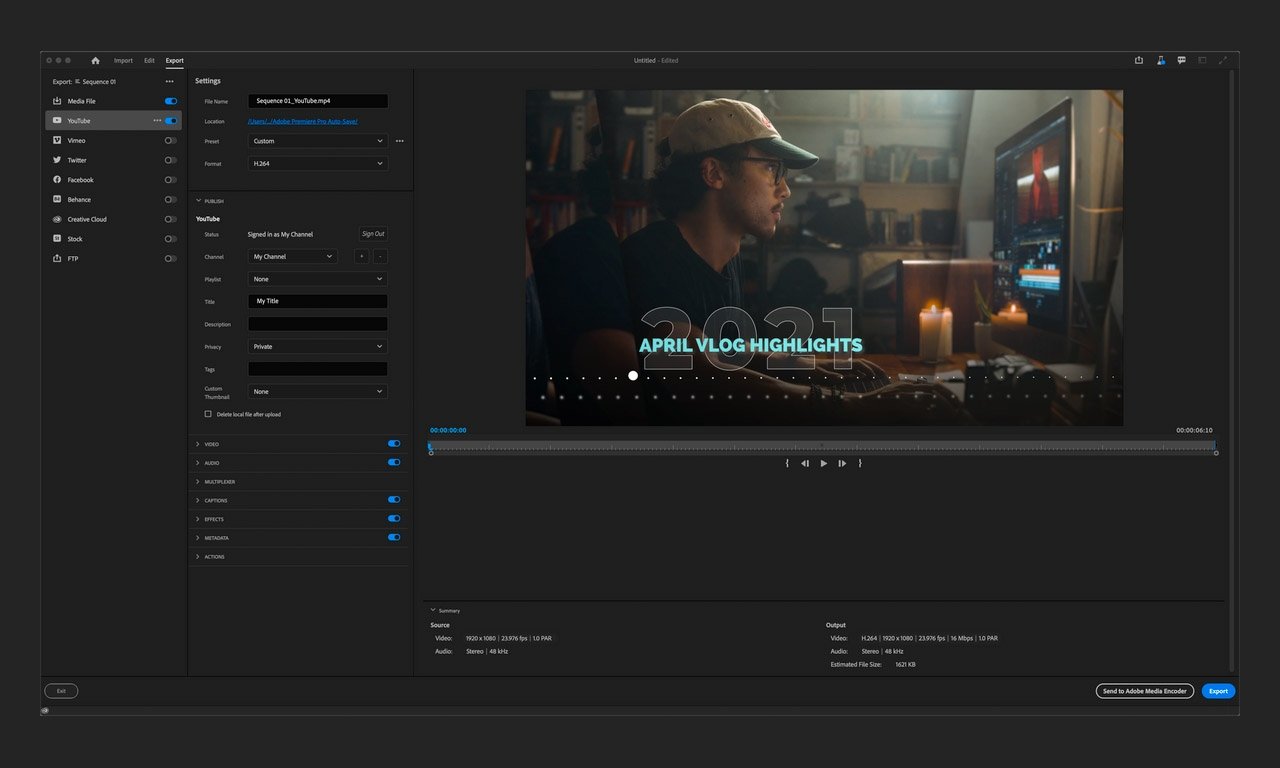Open the Custom Thumbnail dropdown
This screenshot has width=1280, height=768.
click(x=318, y=392)
